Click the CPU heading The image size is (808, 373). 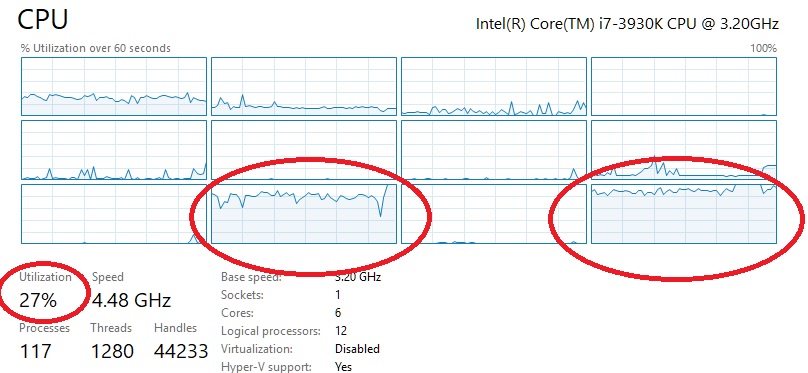coord(43,20)
